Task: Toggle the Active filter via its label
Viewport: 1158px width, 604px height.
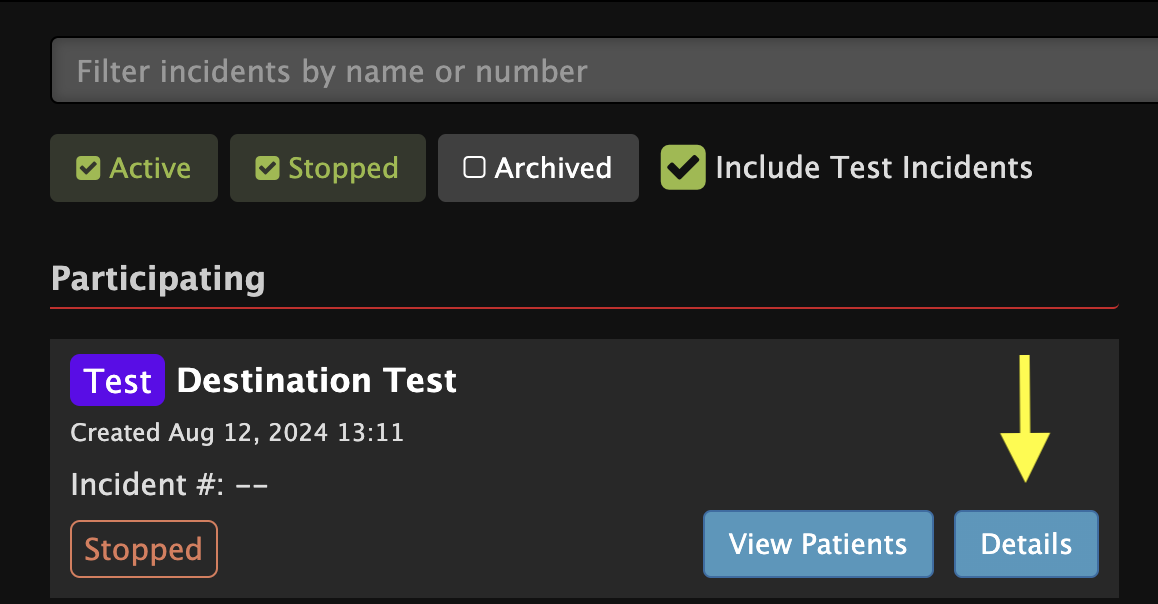Action: [x=150, y=168]
